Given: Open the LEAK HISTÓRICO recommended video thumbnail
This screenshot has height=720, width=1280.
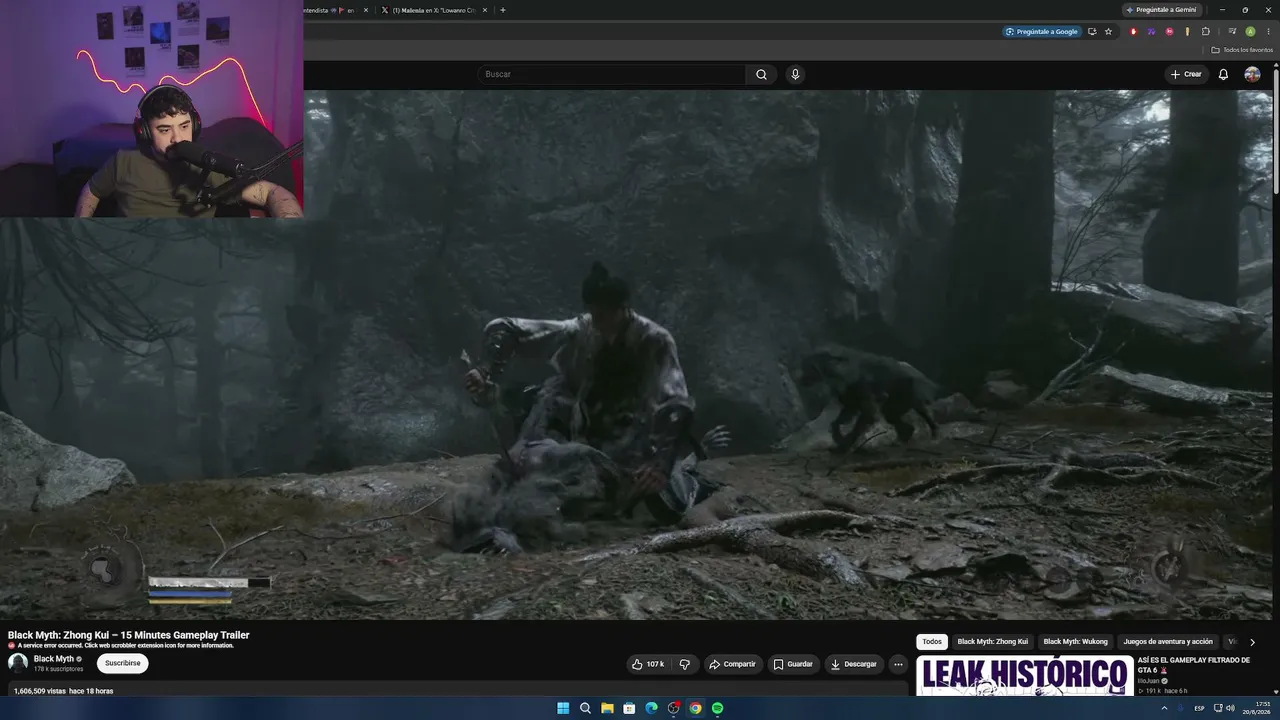Looking at the screenshot, I should point(1025,675).
